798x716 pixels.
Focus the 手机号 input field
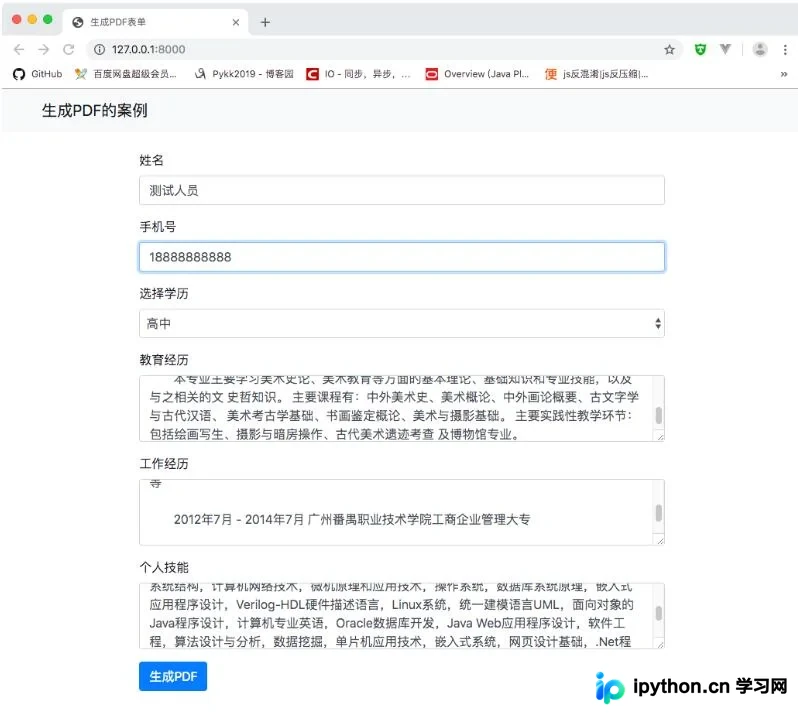pos(402,257)
